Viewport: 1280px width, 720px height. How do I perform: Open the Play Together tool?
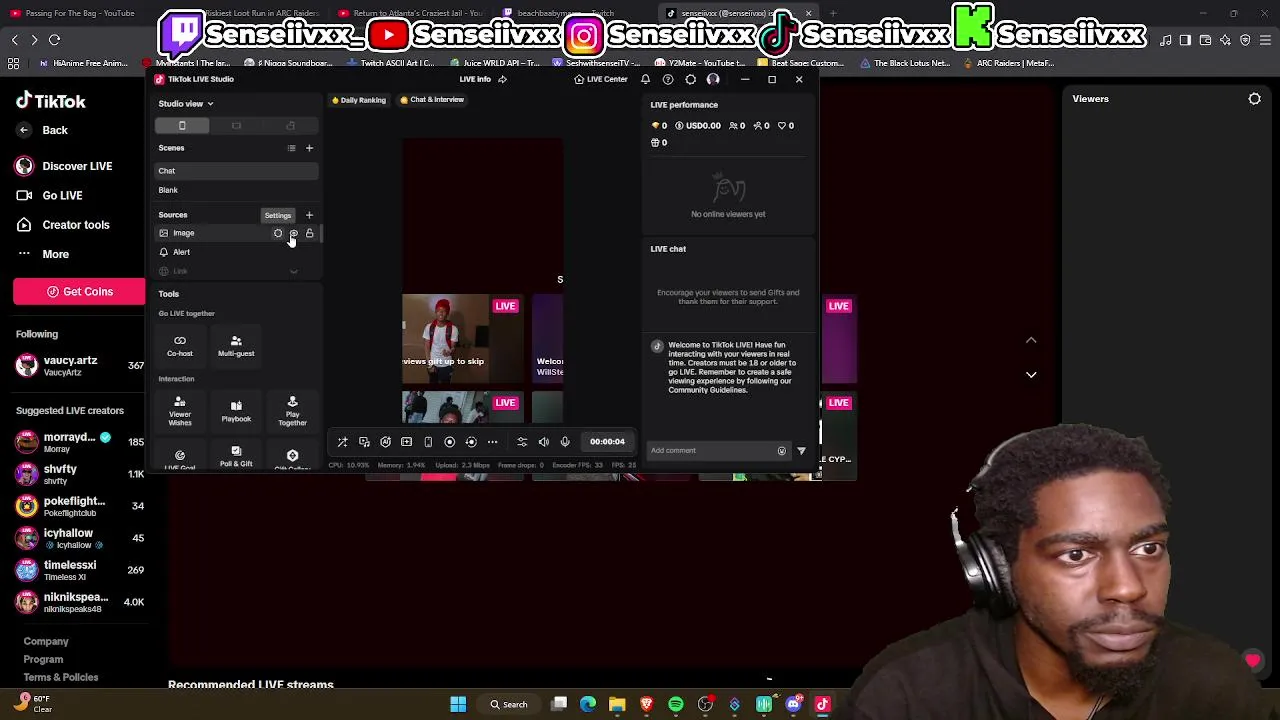pos(292,411)
